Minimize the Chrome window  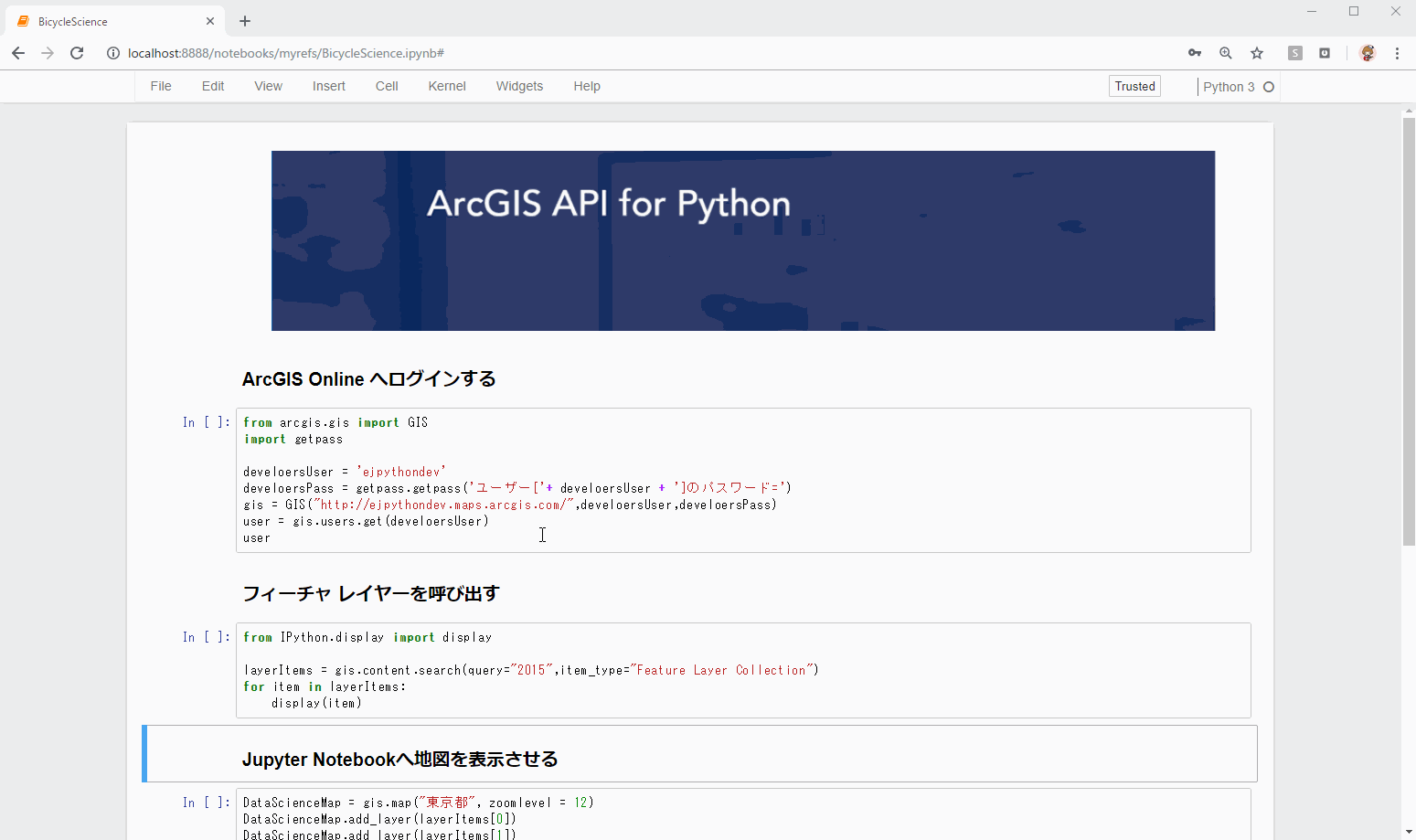(x=1312, y=12)
